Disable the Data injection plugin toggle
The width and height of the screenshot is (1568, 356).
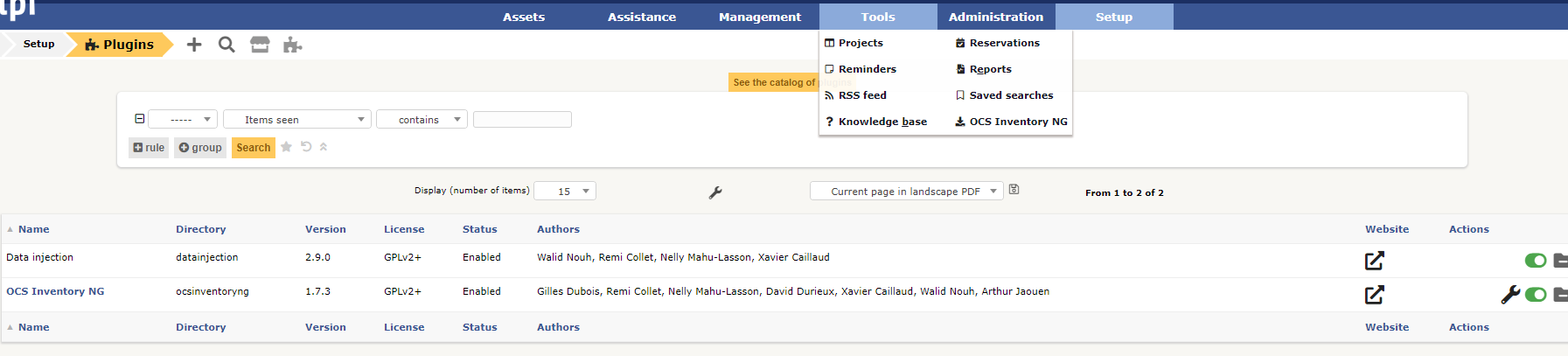(1536, 261)
